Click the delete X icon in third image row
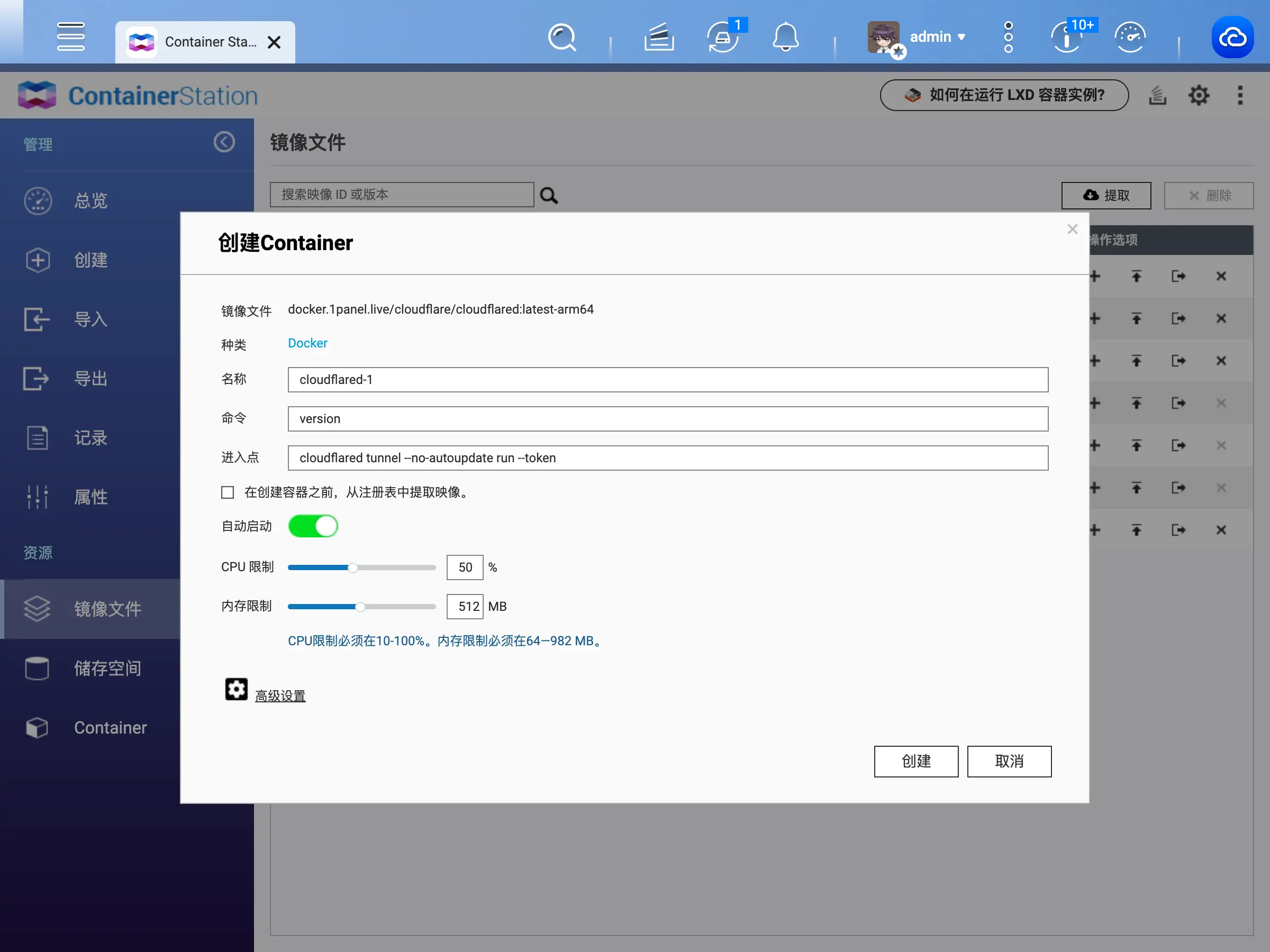This screenshot has height=952, width=1270. [x=1221, y=361]
